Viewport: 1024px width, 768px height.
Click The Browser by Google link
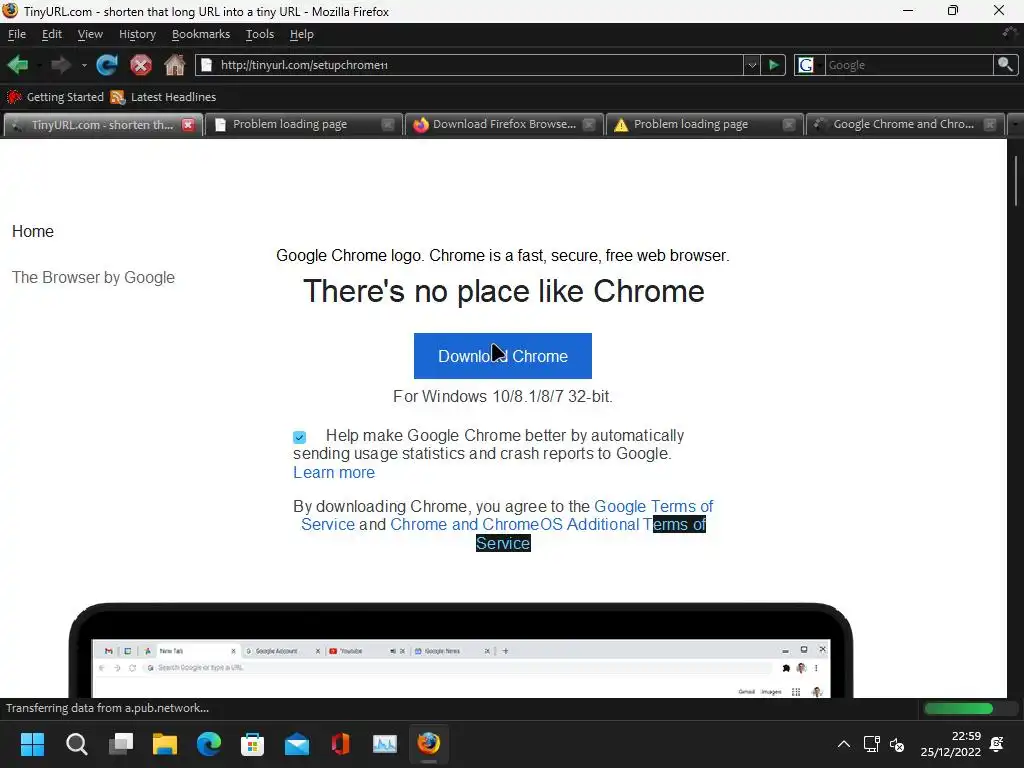[x=93, y=278]
